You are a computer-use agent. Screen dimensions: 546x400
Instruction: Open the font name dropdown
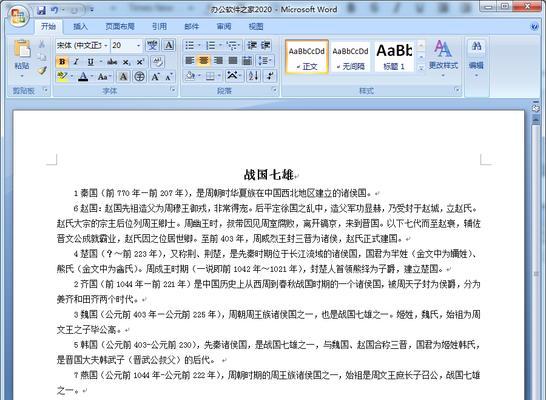coord(83,45)
